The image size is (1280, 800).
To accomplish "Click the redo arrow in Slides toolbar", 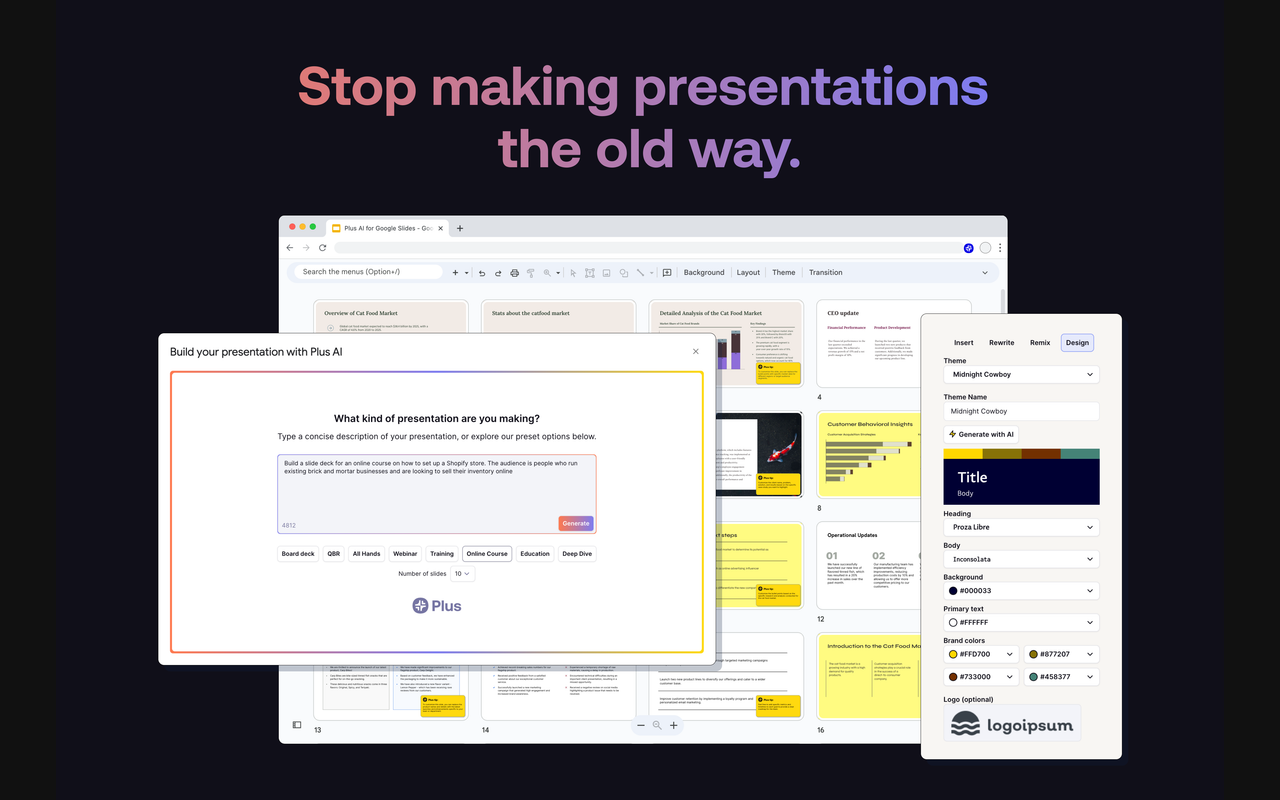I will (498, 272).
